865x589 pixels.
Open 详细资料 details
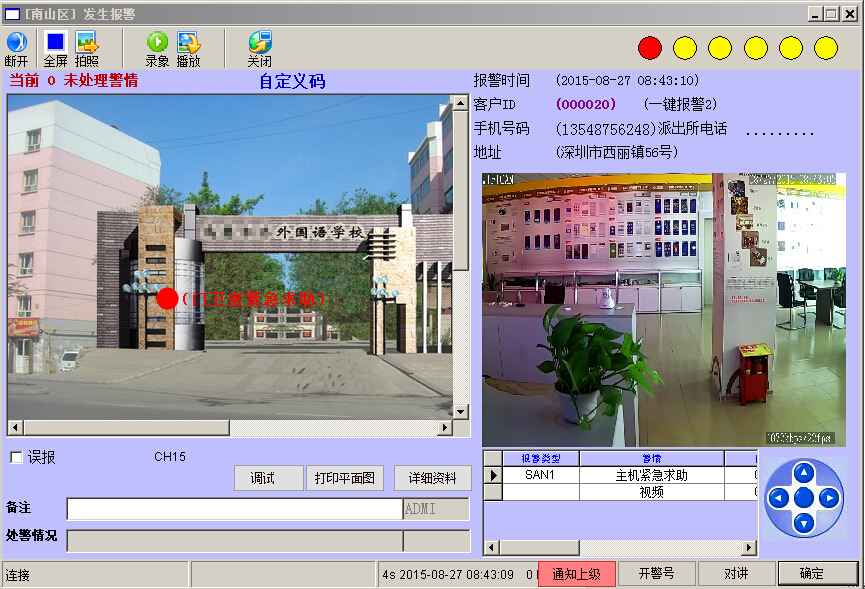click(432, 478)
